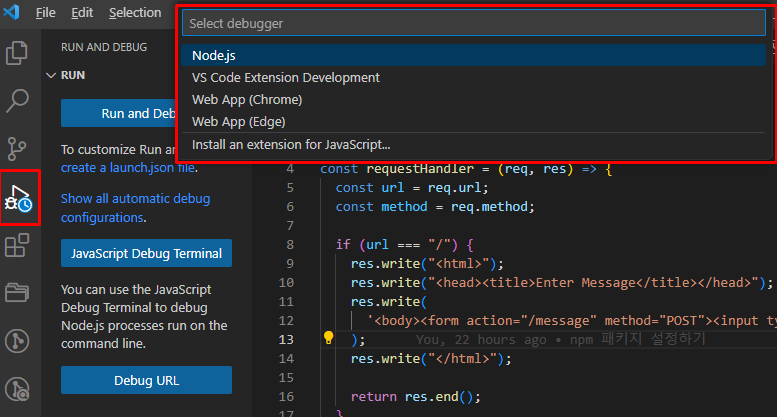The height and width of the screenshot is (417, 777).
Task: Focus the Select debugger input field
Action: pos(473,23)
